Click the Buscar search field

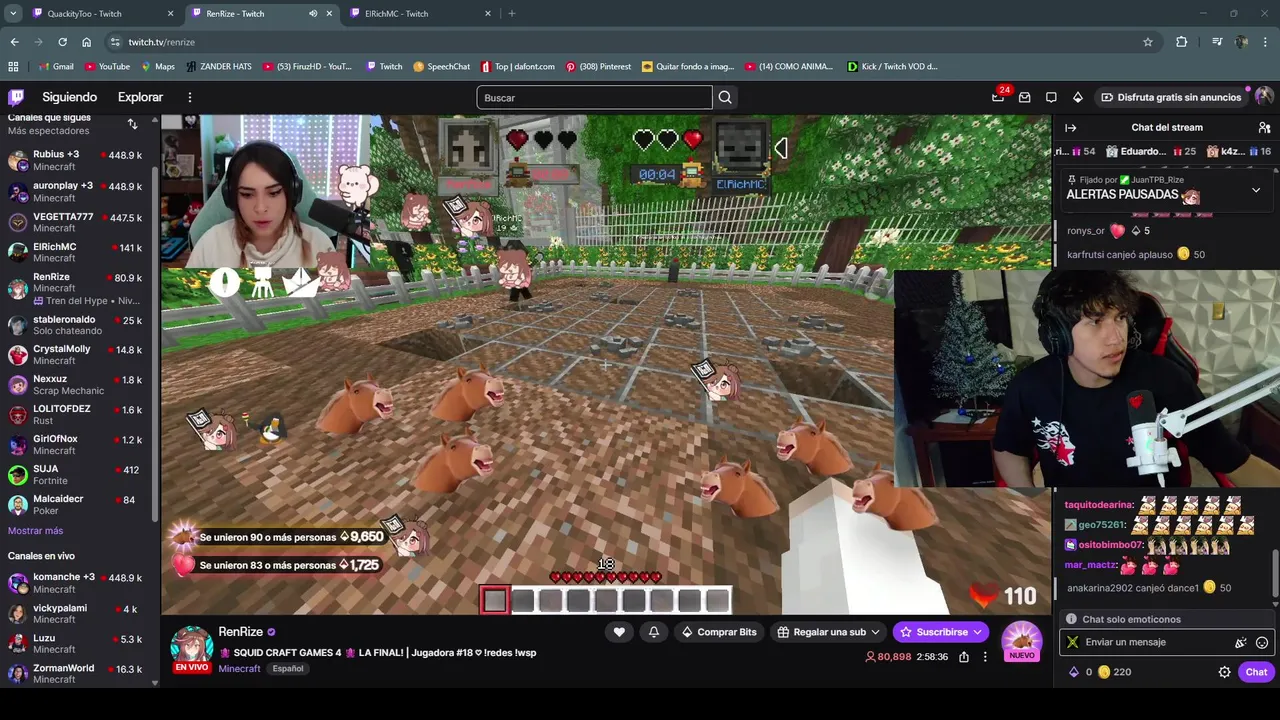point(594,97)
